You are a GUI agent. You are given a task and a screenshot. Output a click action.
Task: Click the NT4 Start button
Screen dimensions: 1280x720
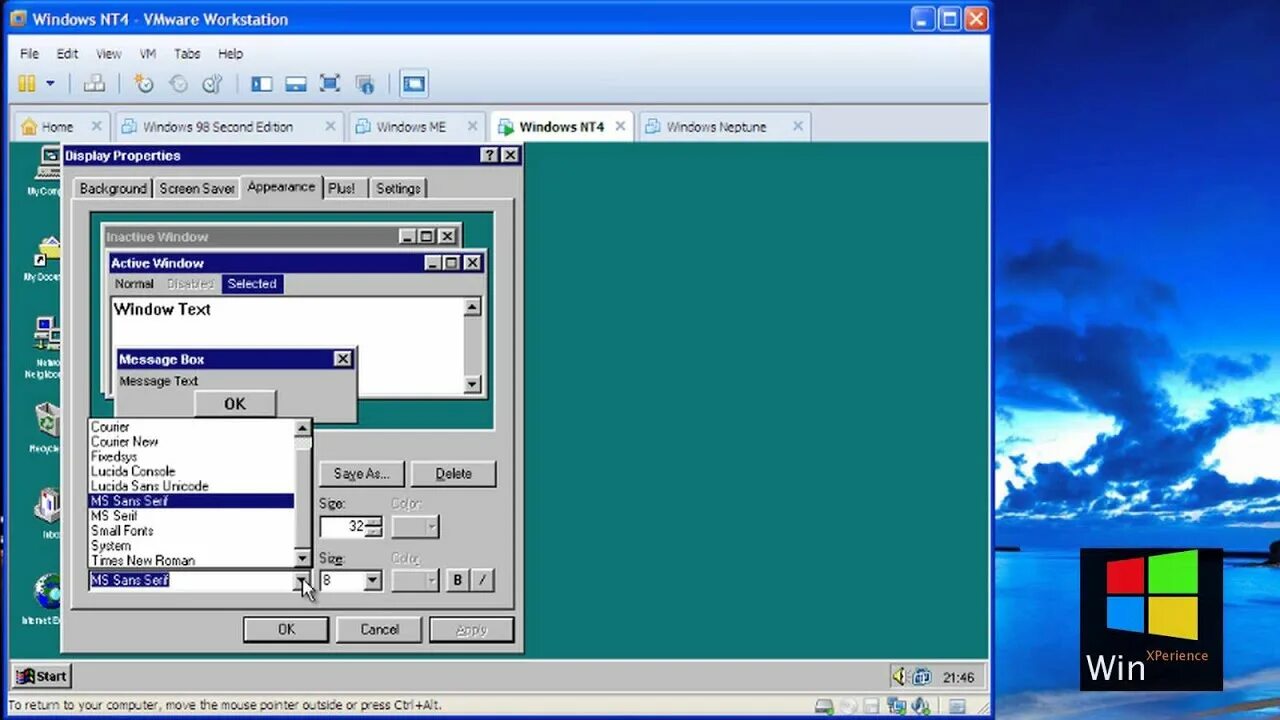(x=41, y=676)
